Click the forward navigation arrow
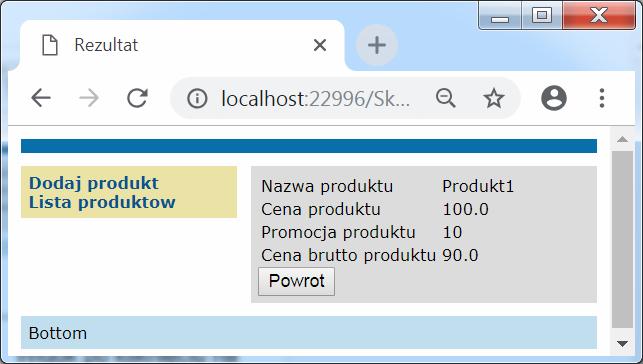Screen dimensions: 643x364 click(89, 98)
